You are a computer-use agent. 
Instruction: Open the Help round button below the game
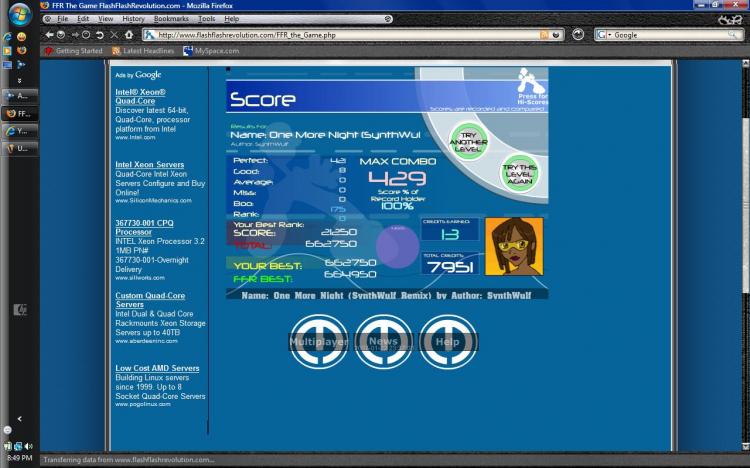pyautogui.click(x=448, y=342)
